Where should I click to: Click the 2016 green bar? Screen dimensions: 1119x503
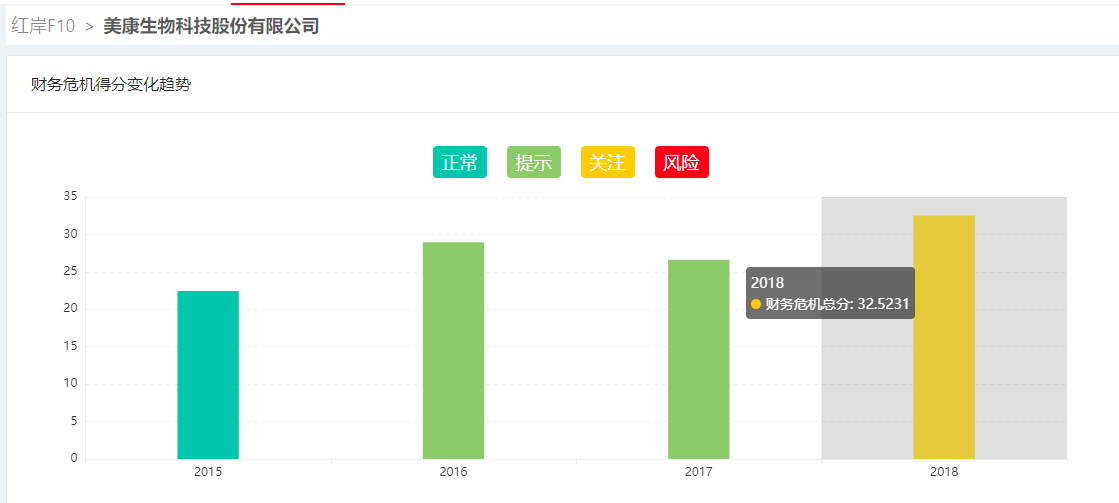(453, 350)
